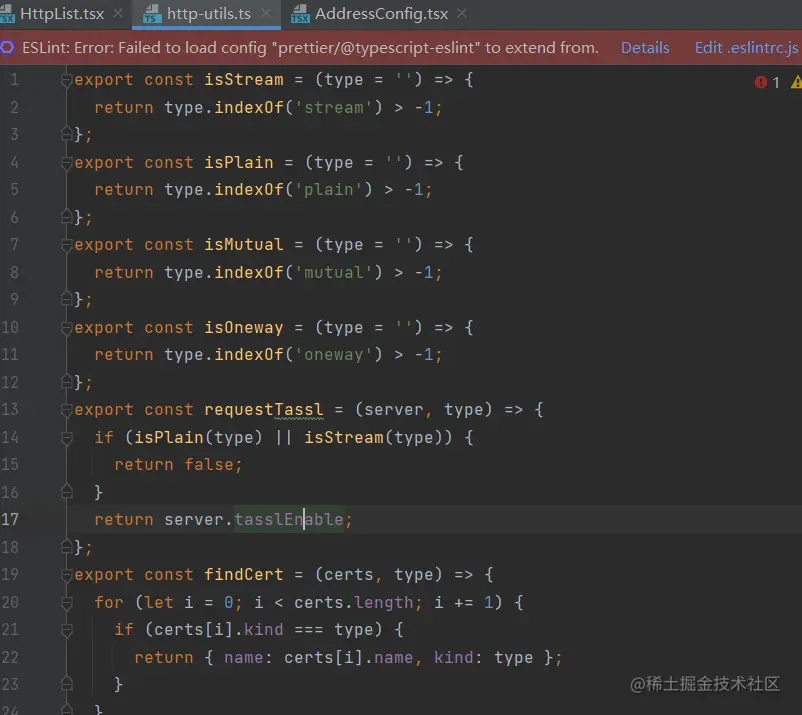Click the findCert name on line 19
Image resolution: width=802 pixels, height=715 pixels.
pos(243,574)
